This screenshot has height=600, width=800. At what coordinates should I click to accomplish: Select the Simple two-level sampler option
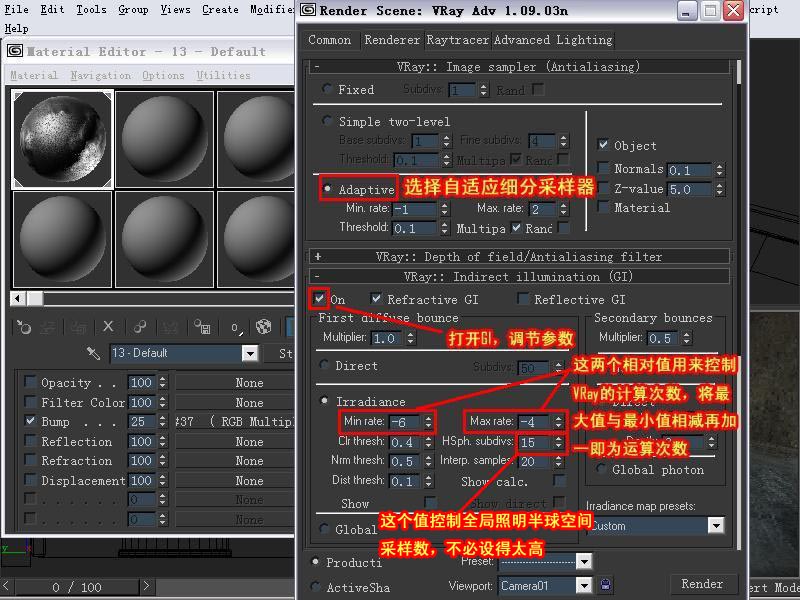pos(327,121)
